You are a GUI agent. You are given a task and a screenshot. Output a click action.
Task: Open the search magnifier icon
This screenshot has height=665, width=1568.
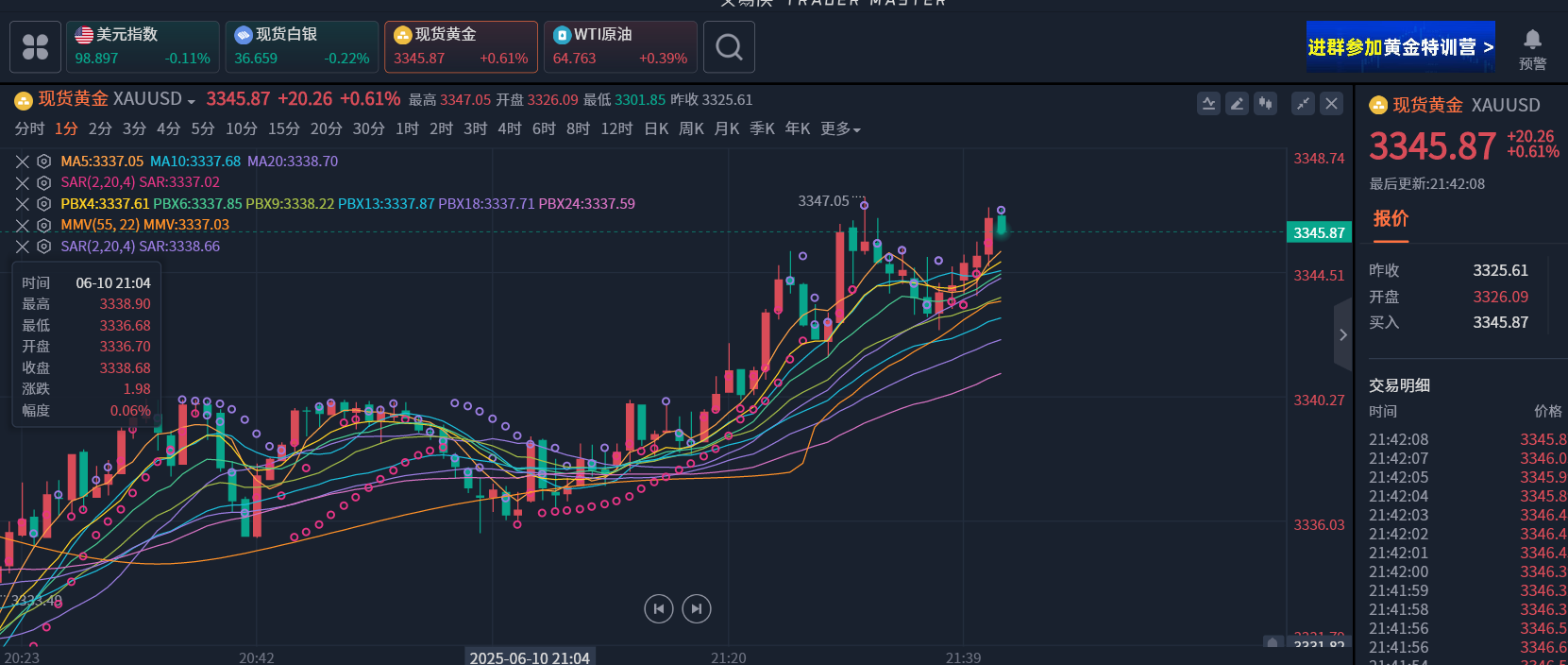729,47
